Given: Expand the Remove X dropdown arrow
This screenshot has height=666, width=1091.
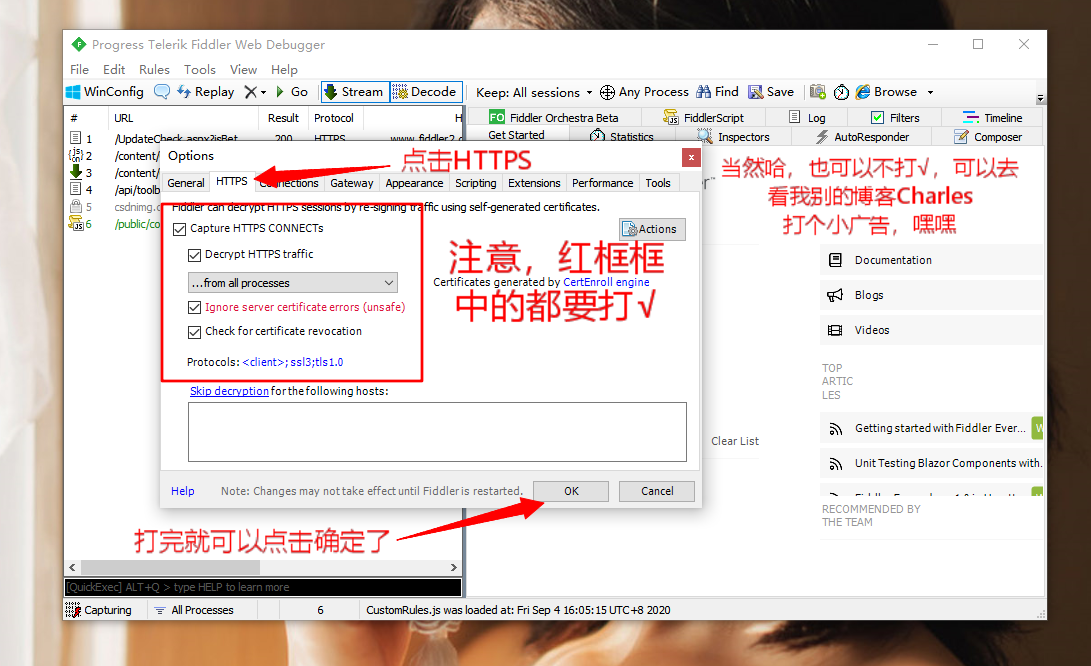Looking at the screenshot, I should click(263, 93).
